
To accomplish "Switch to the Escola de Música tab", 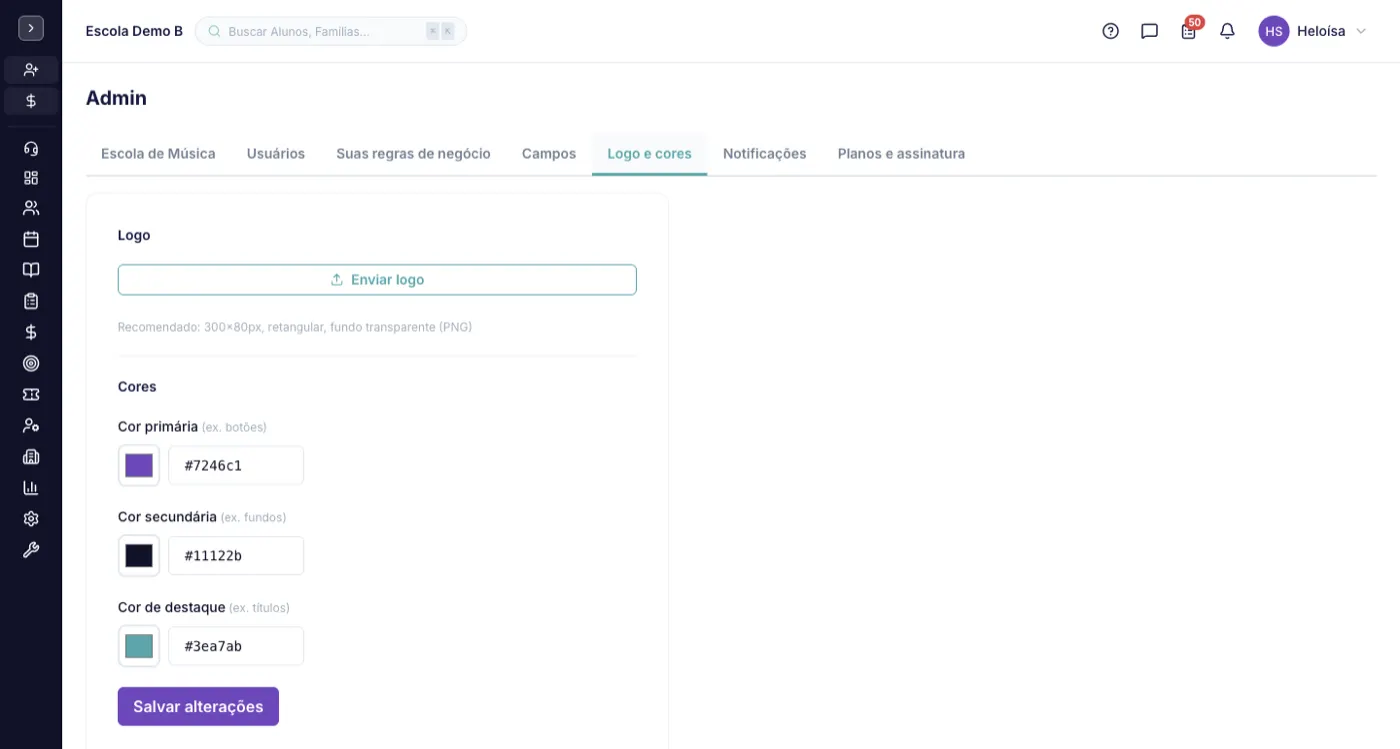I will point(158,154).
